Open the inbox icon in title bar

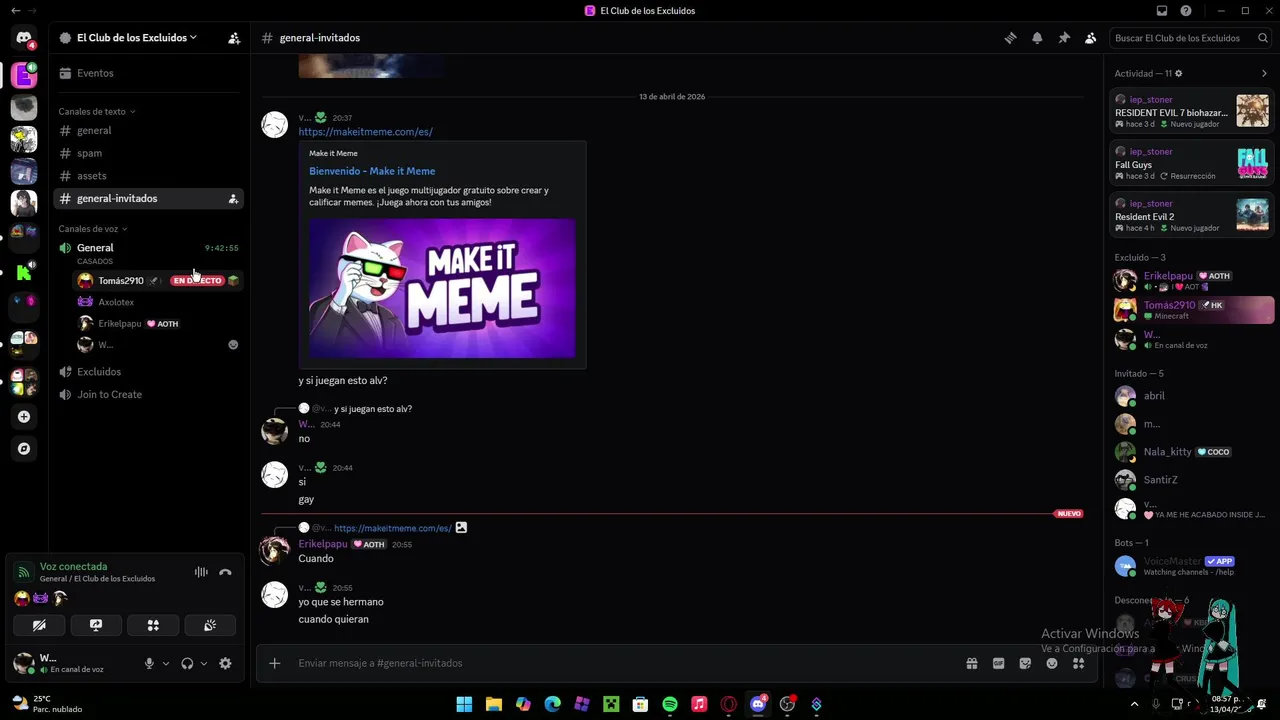pos(1162,11)
